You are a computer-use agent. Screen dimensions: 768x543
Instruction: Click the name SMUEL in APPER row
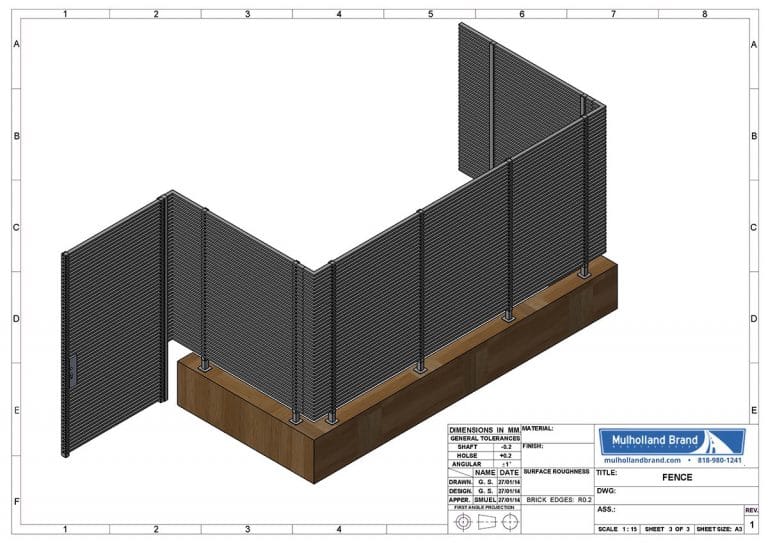pos(485,500)
